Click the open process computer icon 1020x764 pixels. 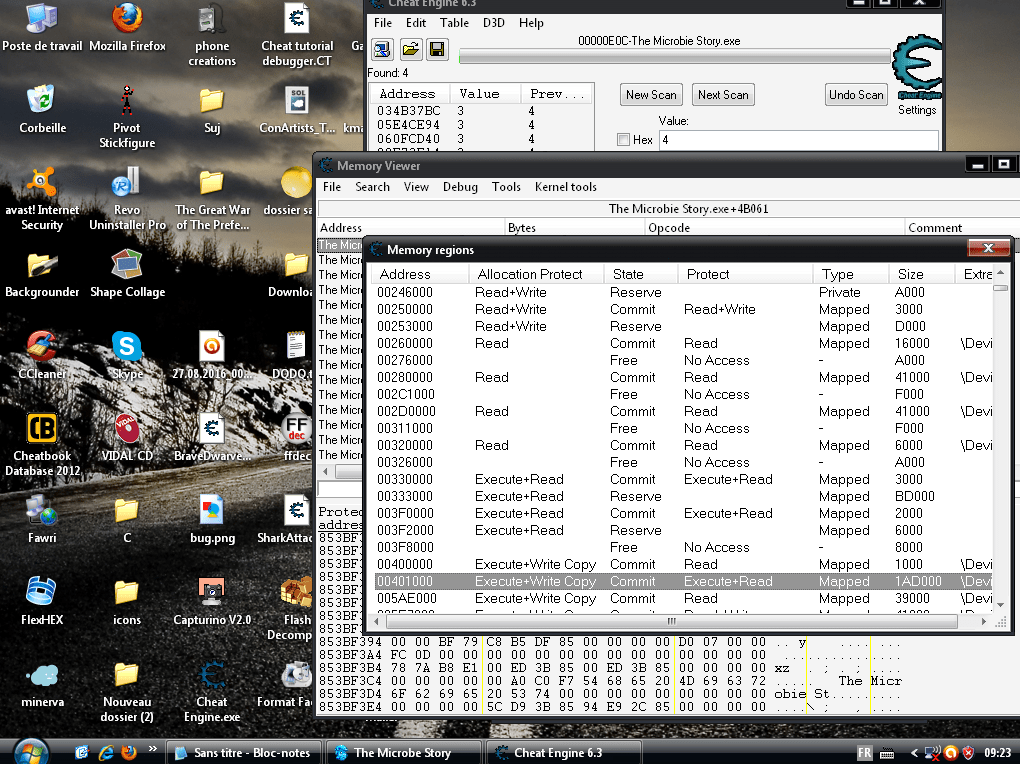[x=382, y=49]
